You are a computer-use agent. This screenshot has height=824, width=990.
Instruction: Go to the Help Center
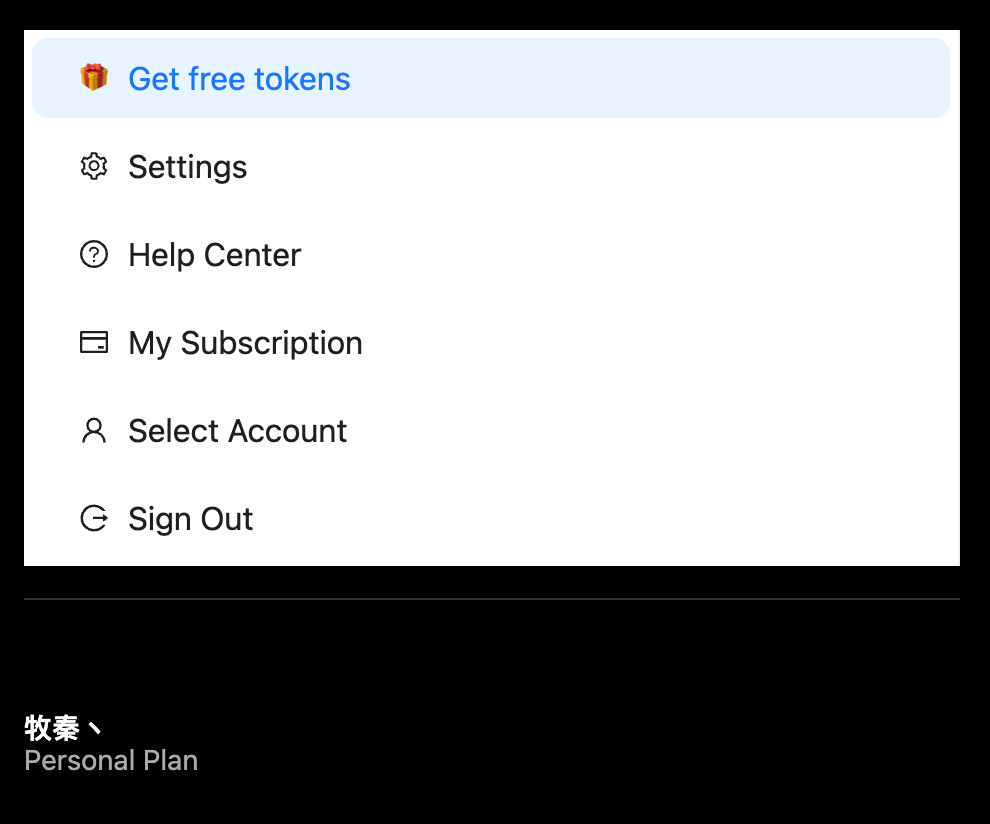(214, 255)
